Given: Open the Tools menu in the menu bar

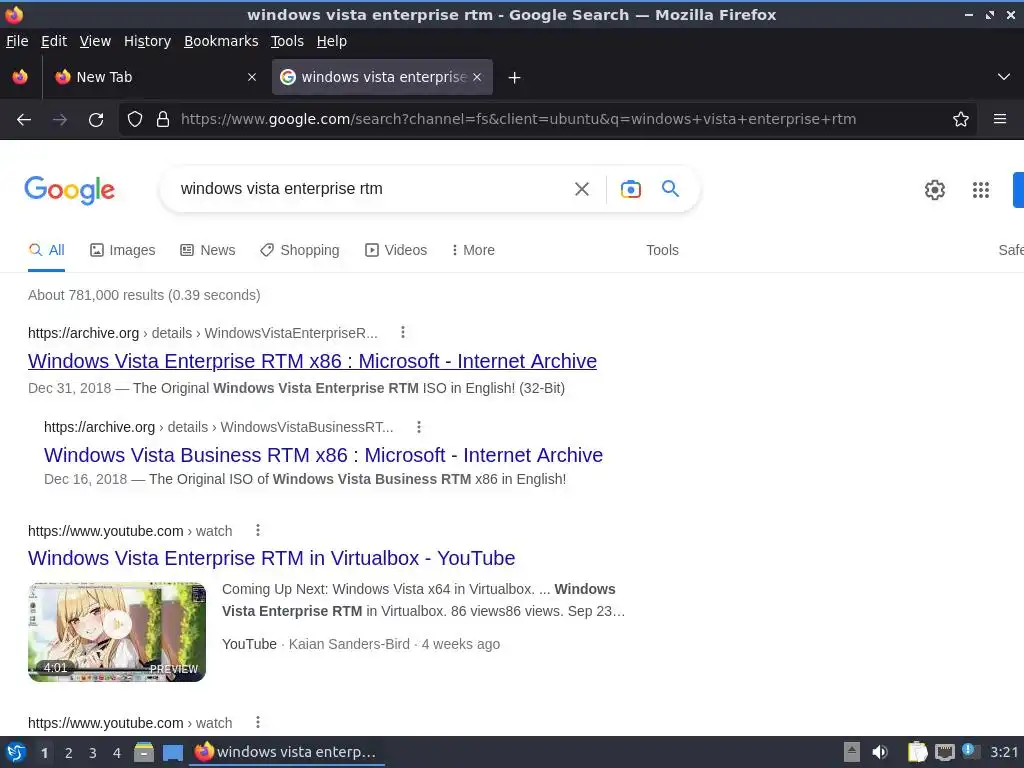Looking at the screenshot, I should pos(287,41).
